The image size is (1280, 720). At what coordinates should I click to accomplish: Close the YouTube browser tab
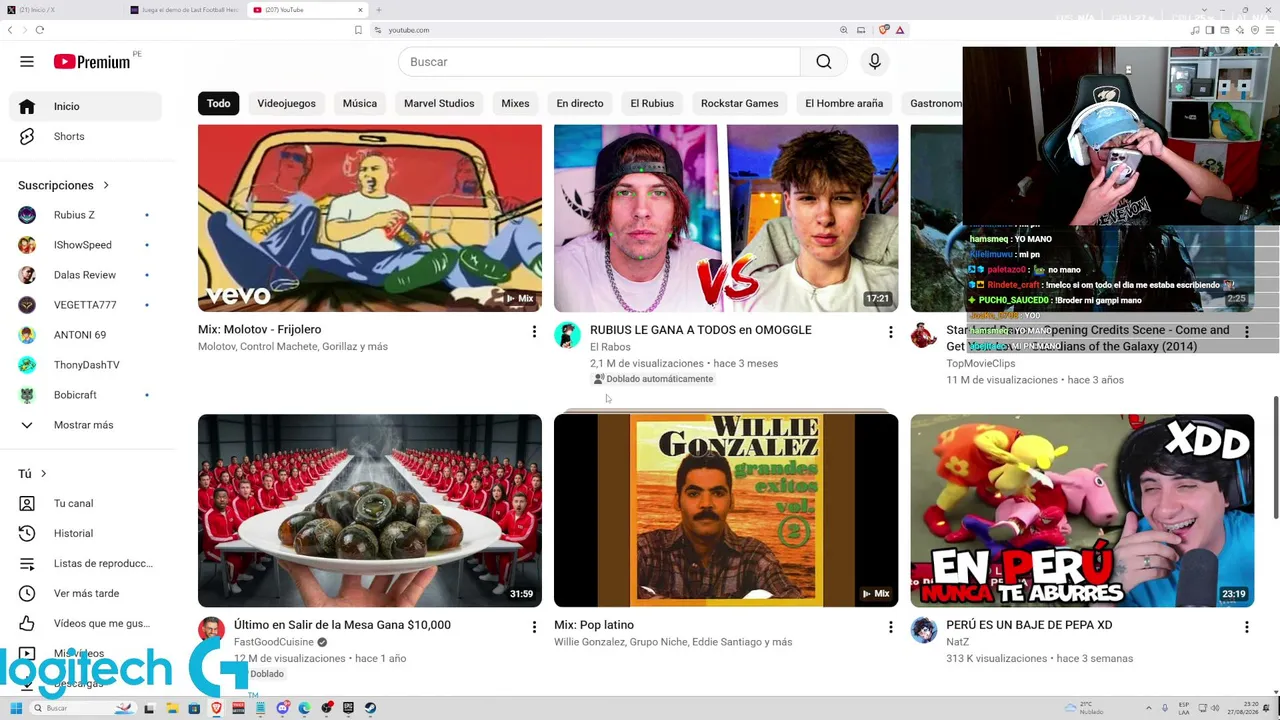(360, 10)
